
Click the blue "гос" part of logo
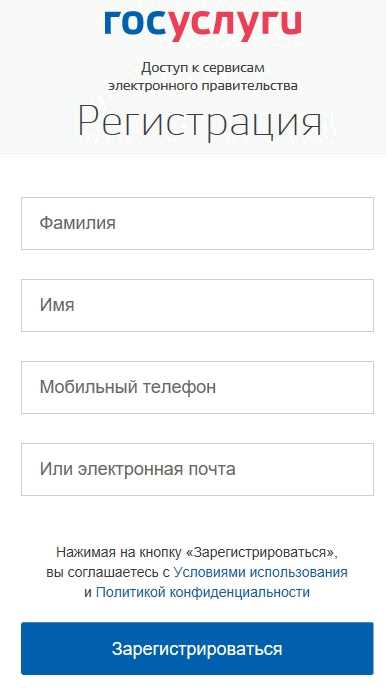pyautogui.click(x=135, y=22)
